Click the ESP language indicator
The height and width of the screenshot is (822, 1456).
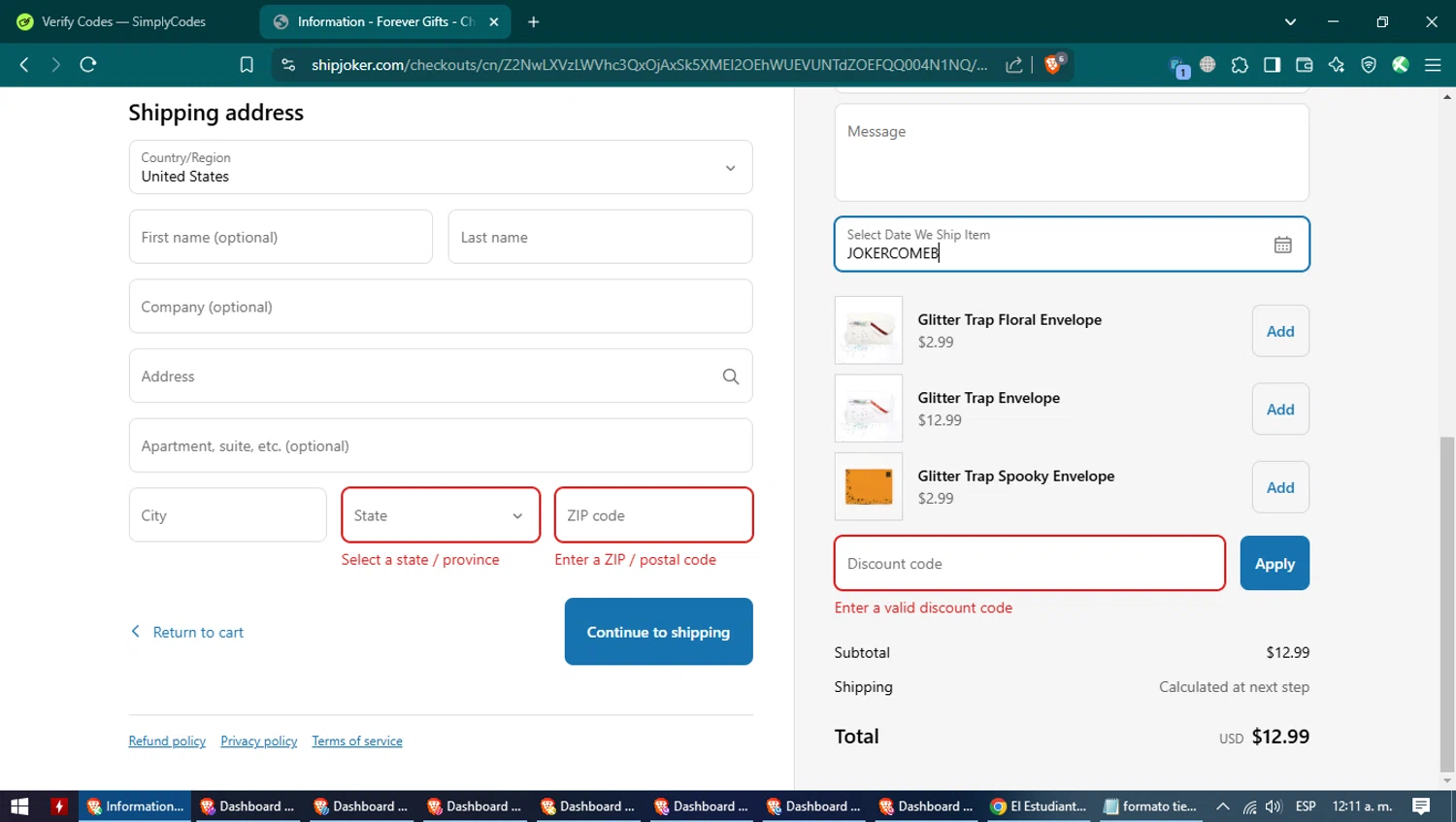coord(1306,806)
